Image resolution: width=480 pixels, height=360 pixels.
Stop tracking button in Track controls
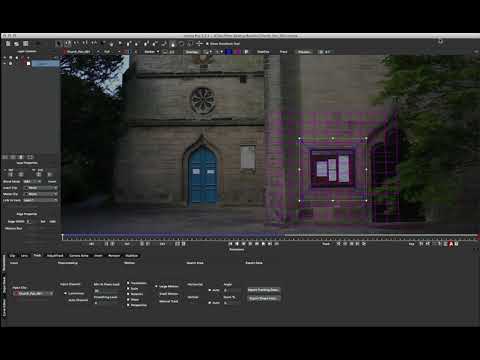point(351,244)
